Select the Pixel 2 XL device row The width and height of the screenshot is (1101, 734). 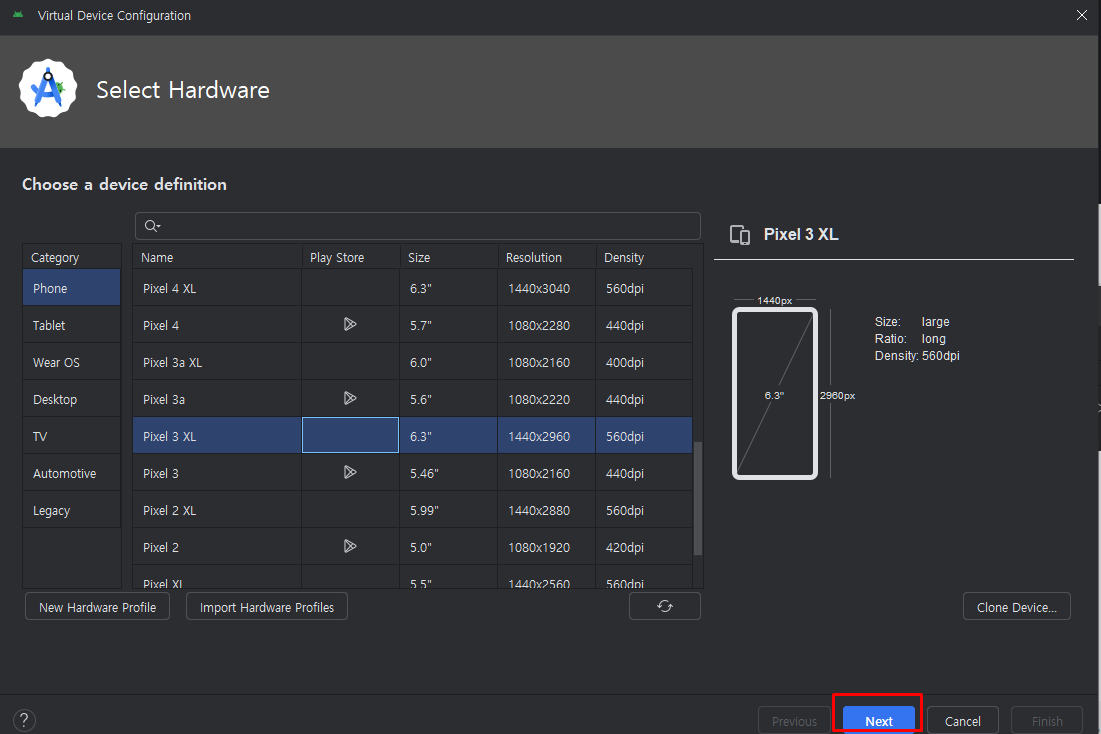point(413,511)
